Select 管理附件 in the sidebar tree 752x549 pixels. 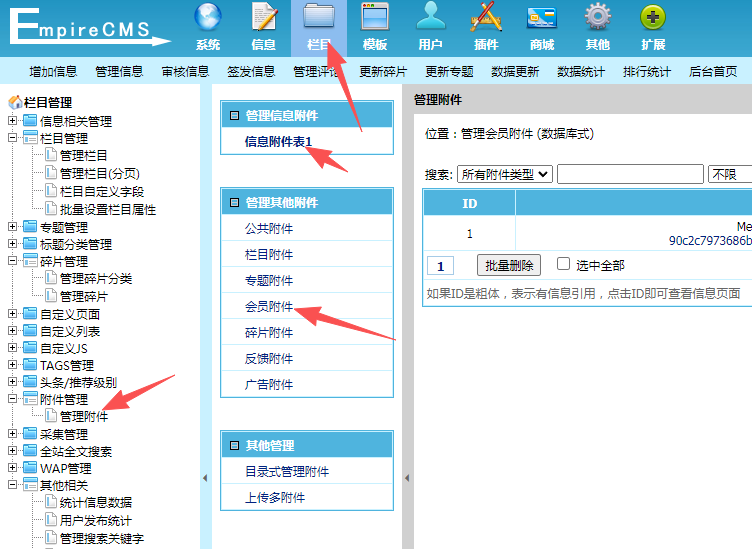tap(84, 416)
